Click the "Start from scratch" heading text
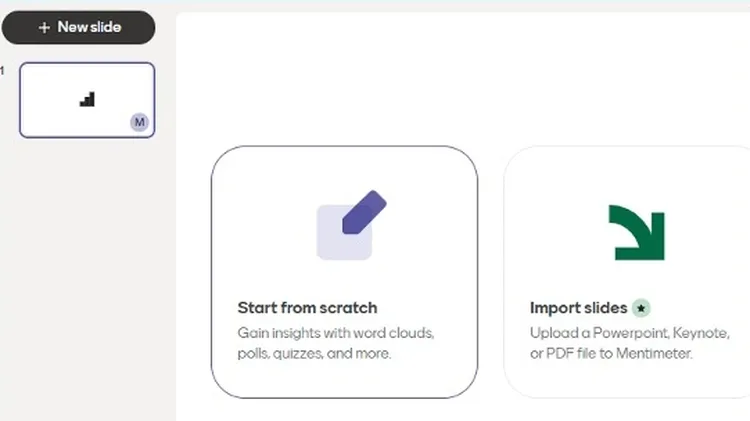 coord(307,308)
